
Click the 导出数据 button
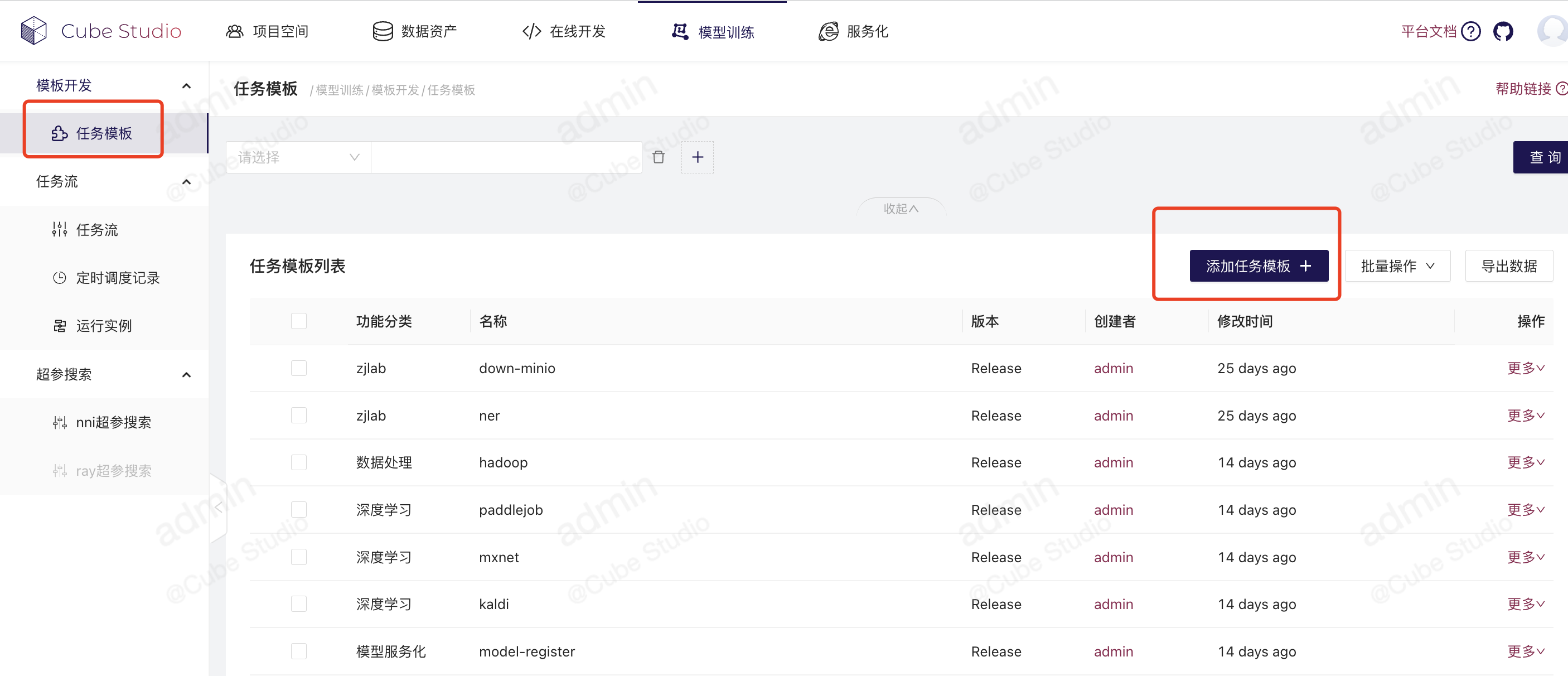1508,266
